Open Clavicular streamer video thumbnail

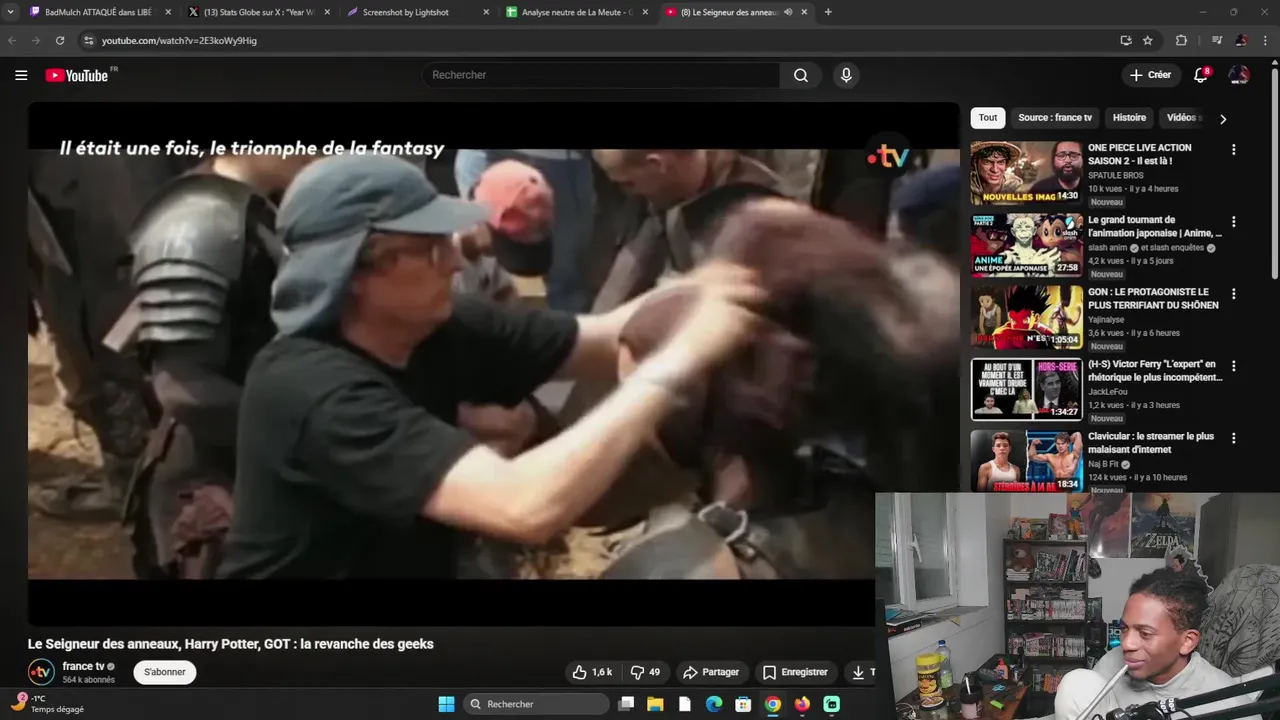coord(1026,461)
